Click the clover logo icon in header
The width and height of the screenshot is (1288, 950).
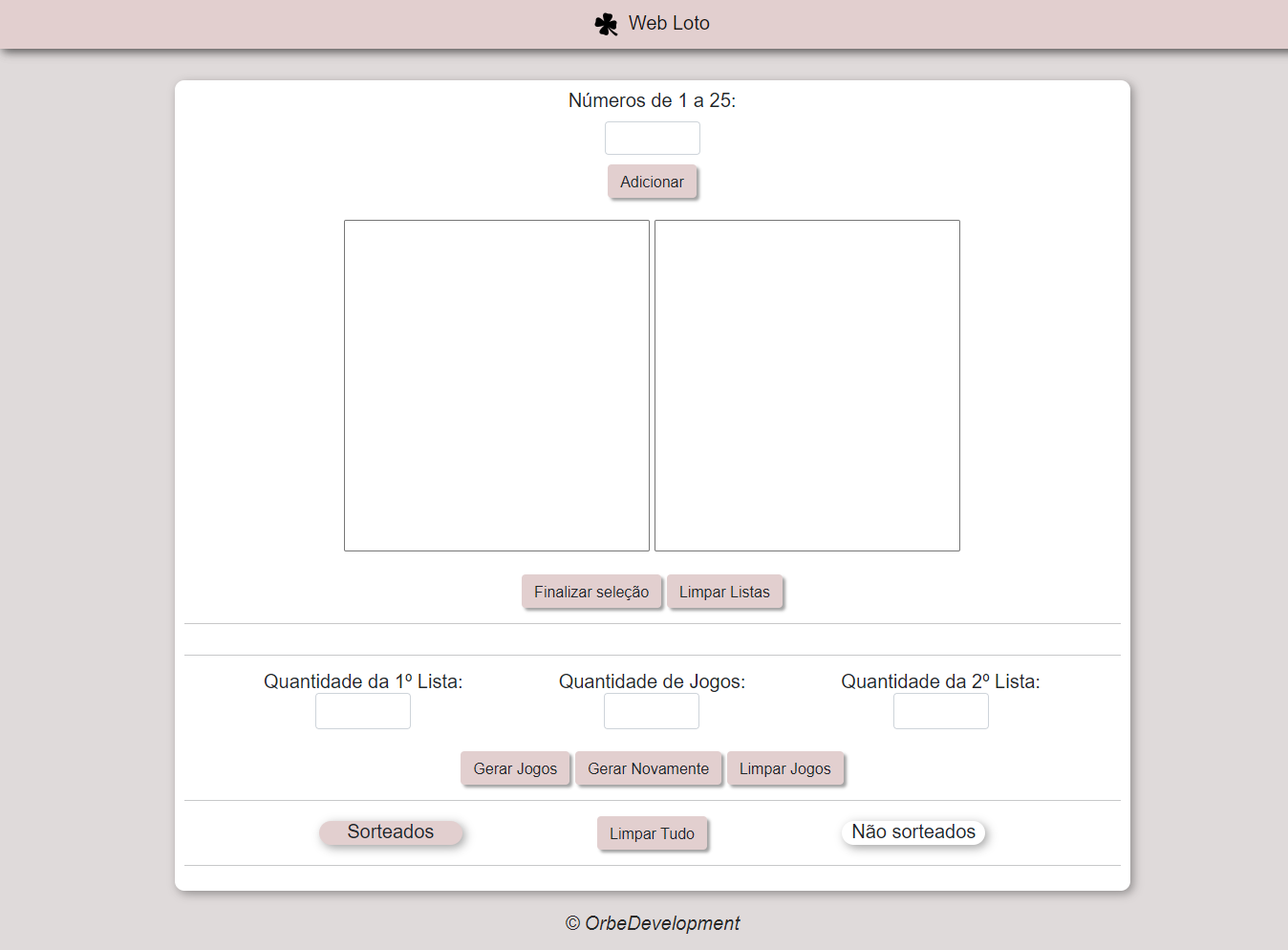click(606, 24)
